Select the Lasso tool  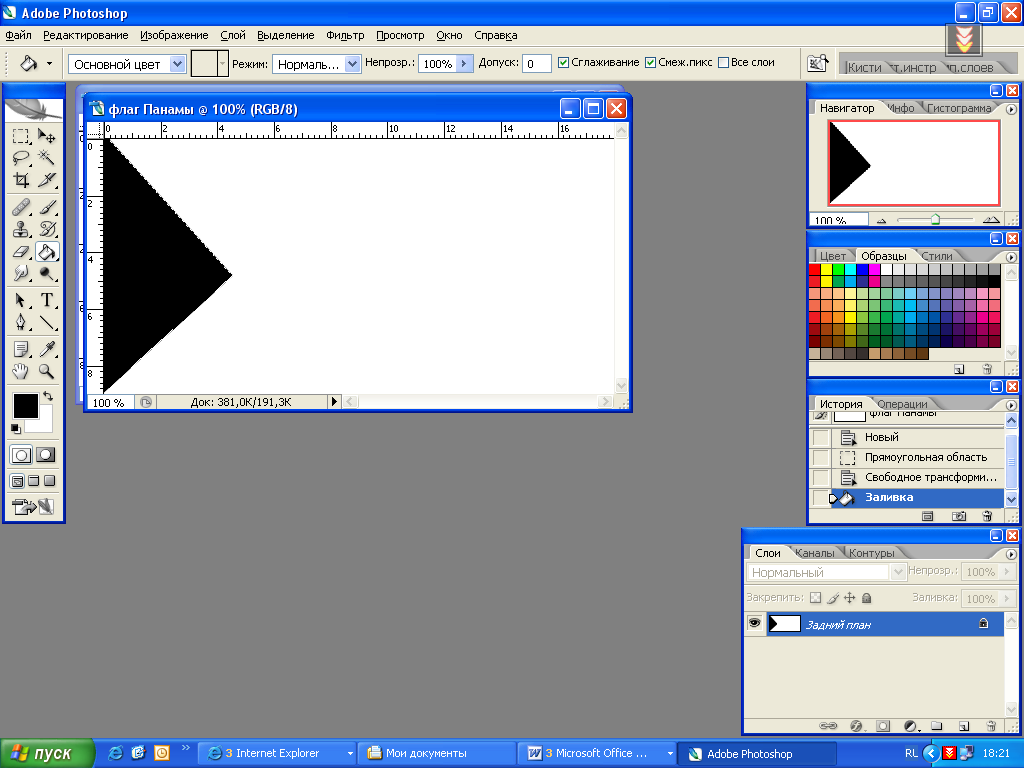pyautogui.click(x=21, y=157)
